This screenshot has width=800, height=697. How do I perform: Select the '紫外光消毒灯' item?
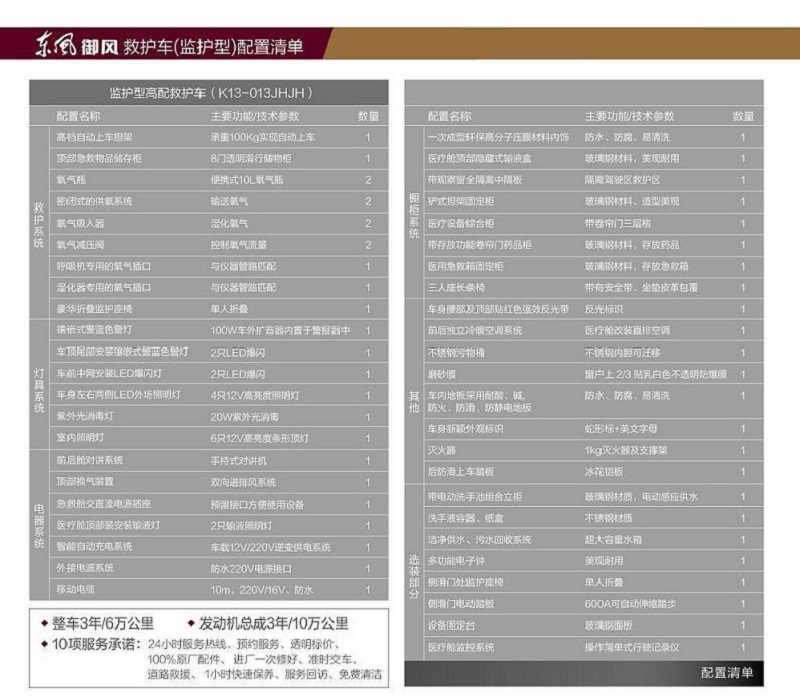click(85, 416)
